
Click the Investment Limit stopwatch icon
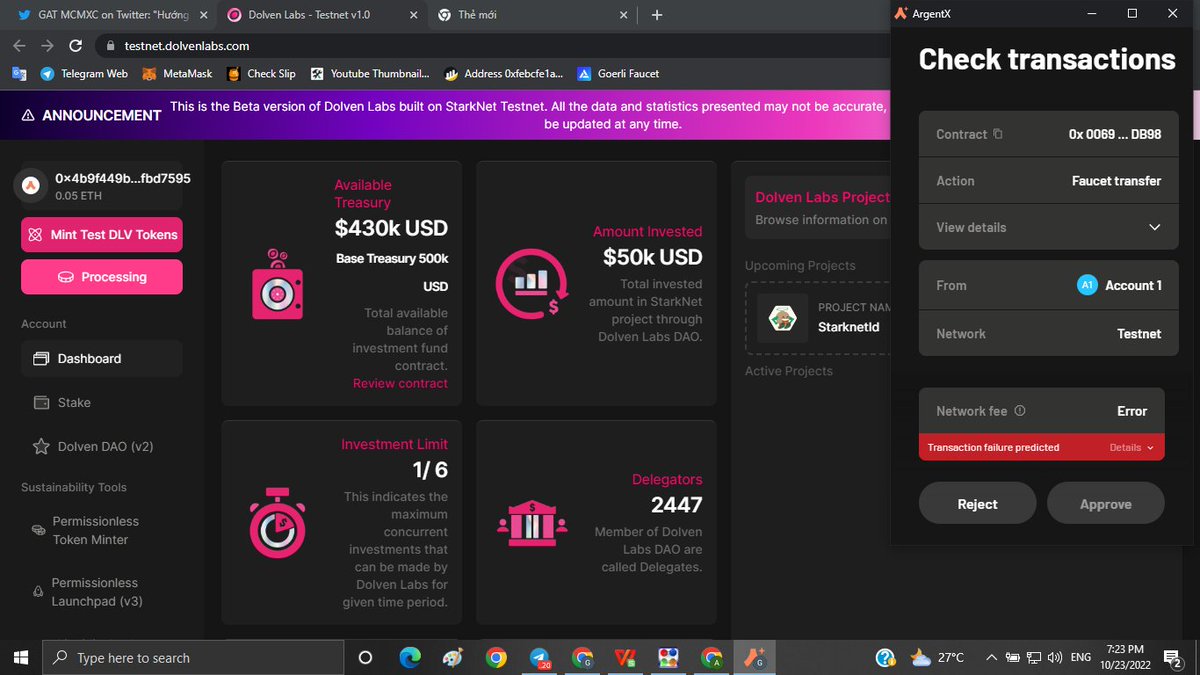(277, 522)
